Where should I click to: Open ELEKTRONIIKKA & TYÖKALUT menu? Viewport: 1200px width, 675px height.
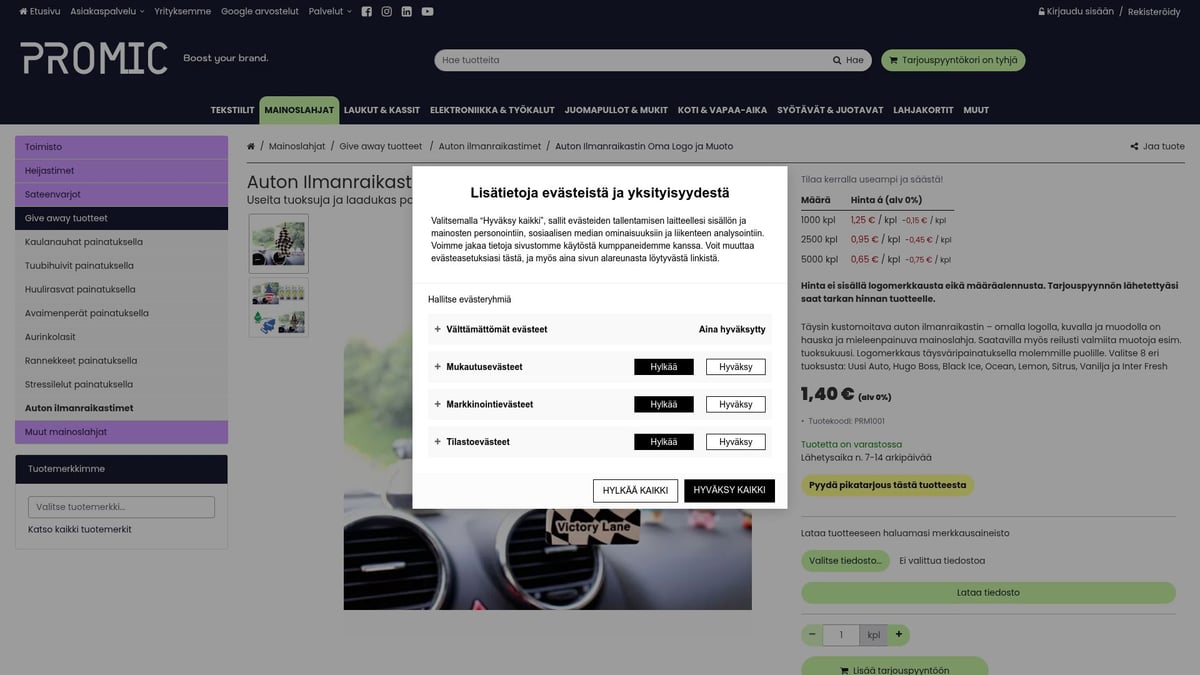point(492,110)
